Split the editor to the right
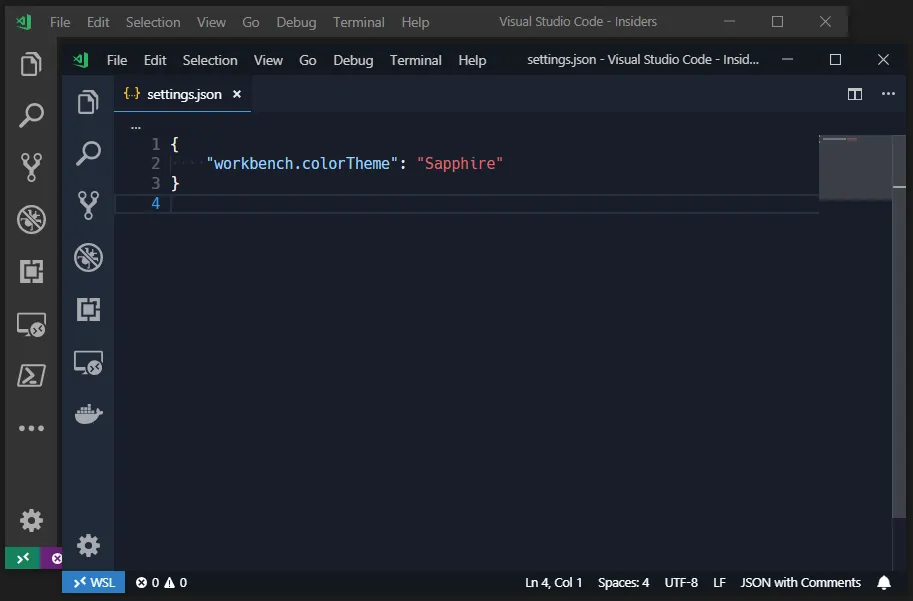 pos(855,94)
